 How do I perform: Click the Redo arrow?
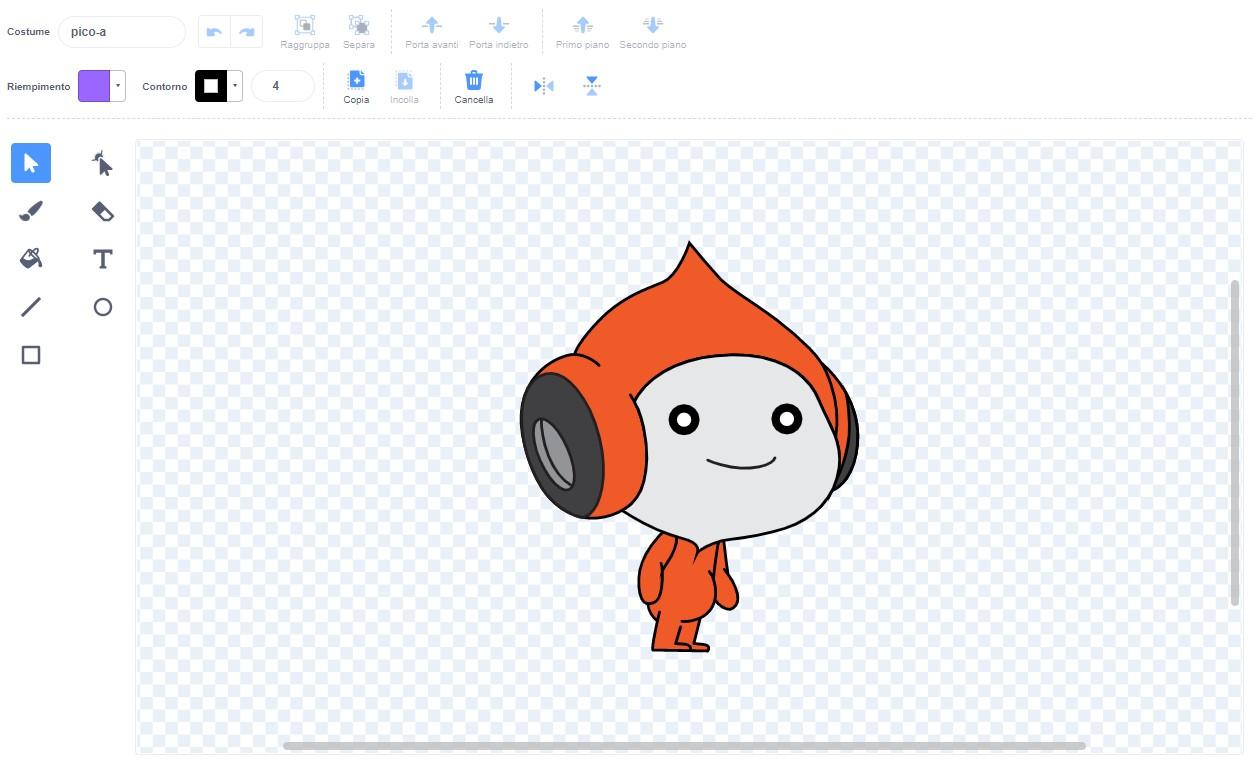click(x=246, y=32)
